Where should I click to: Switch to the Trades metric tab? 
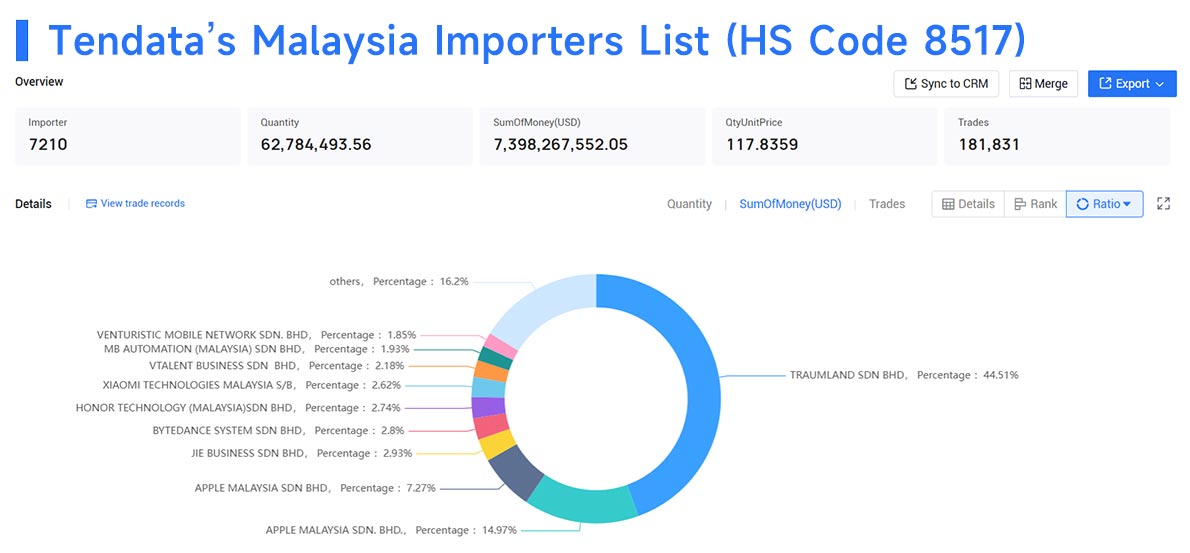click(886, 204)
